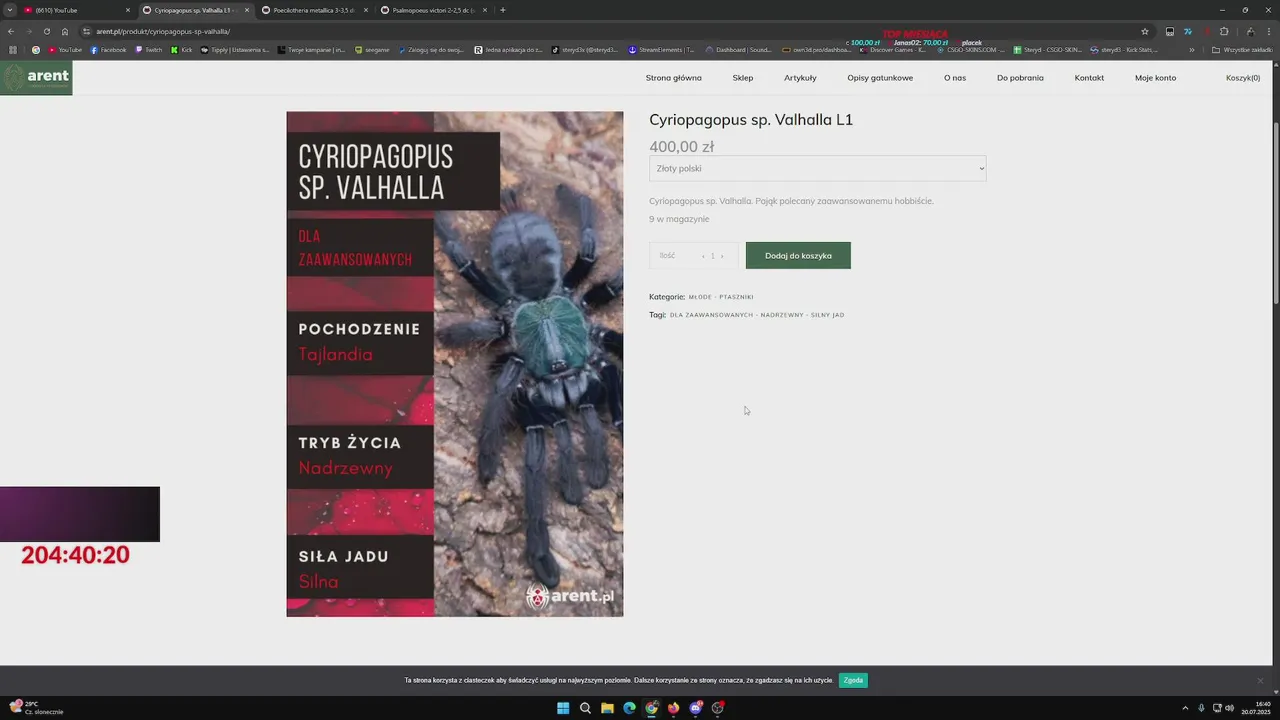The image size is (1280, 720).
Task: Open the YouTube bookmark
Action: click(65, 49)
